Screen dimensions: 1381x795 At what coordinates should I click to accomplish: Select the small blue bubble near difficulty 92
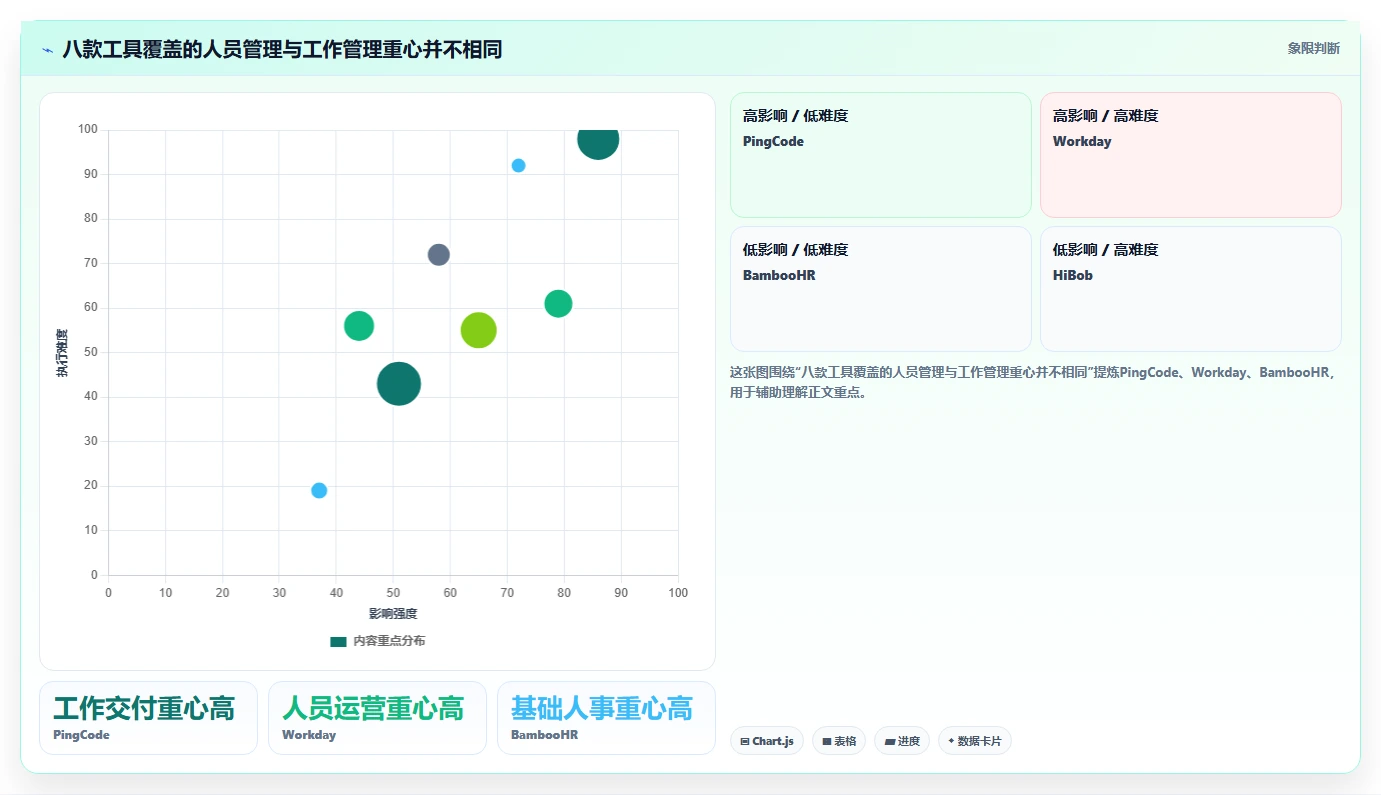click(518, 165)
